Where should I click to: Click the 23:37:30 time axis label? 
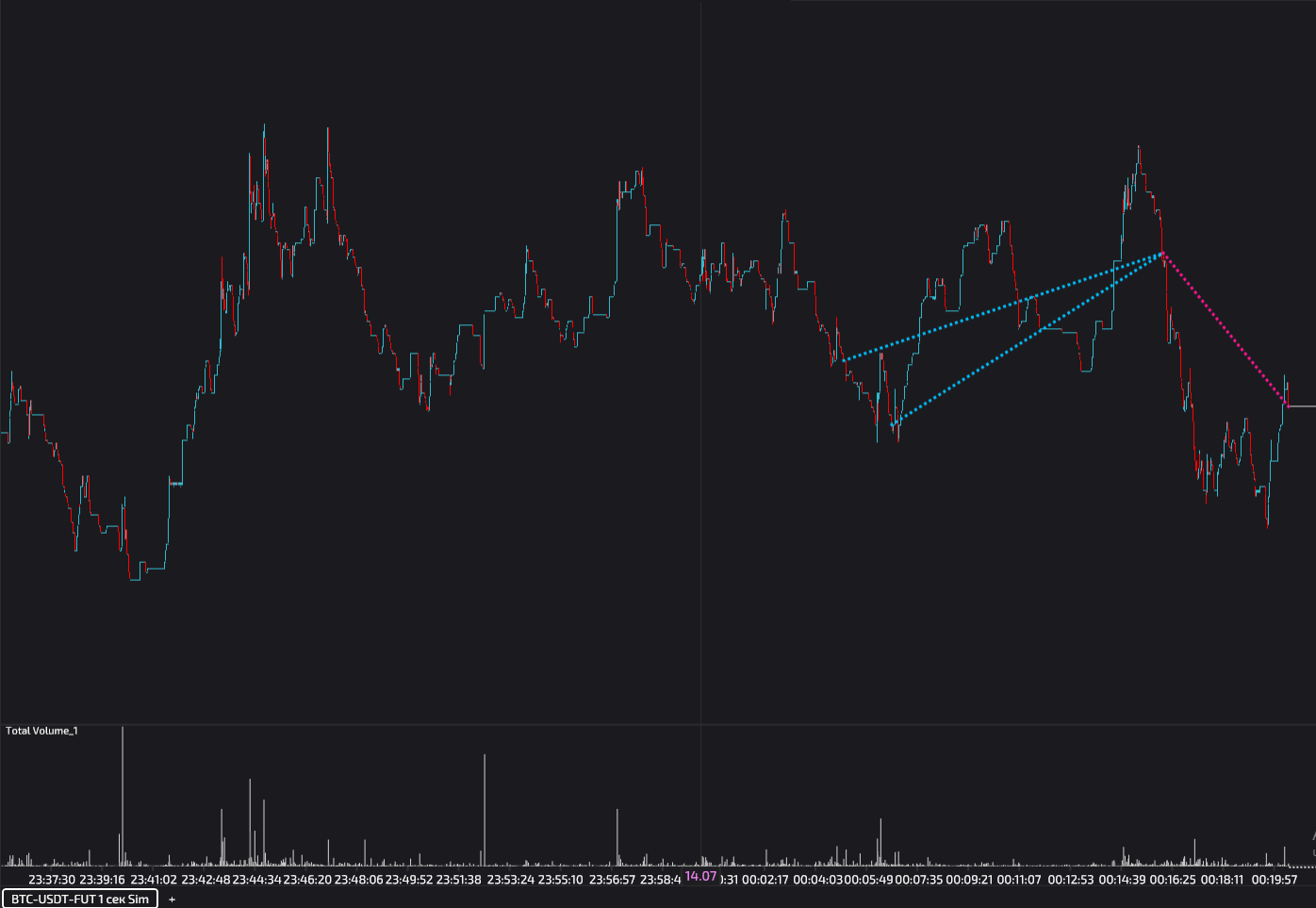point(52,880)
